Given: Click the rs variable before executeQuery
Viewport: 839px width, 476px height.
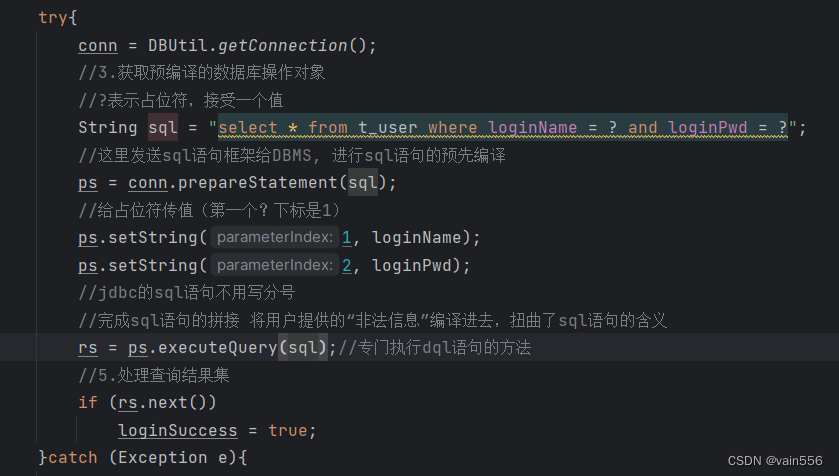Looking at the screenshot, I should 88,348.
